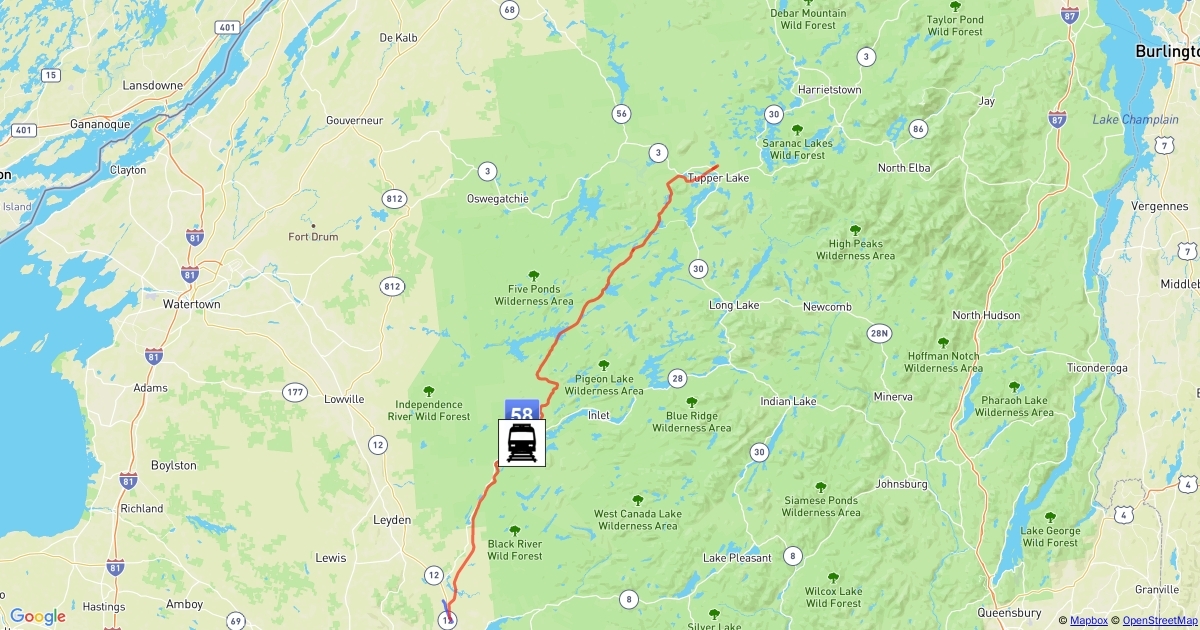Click the Black River Wild Forest tree icon

click(x=515, y=531)
